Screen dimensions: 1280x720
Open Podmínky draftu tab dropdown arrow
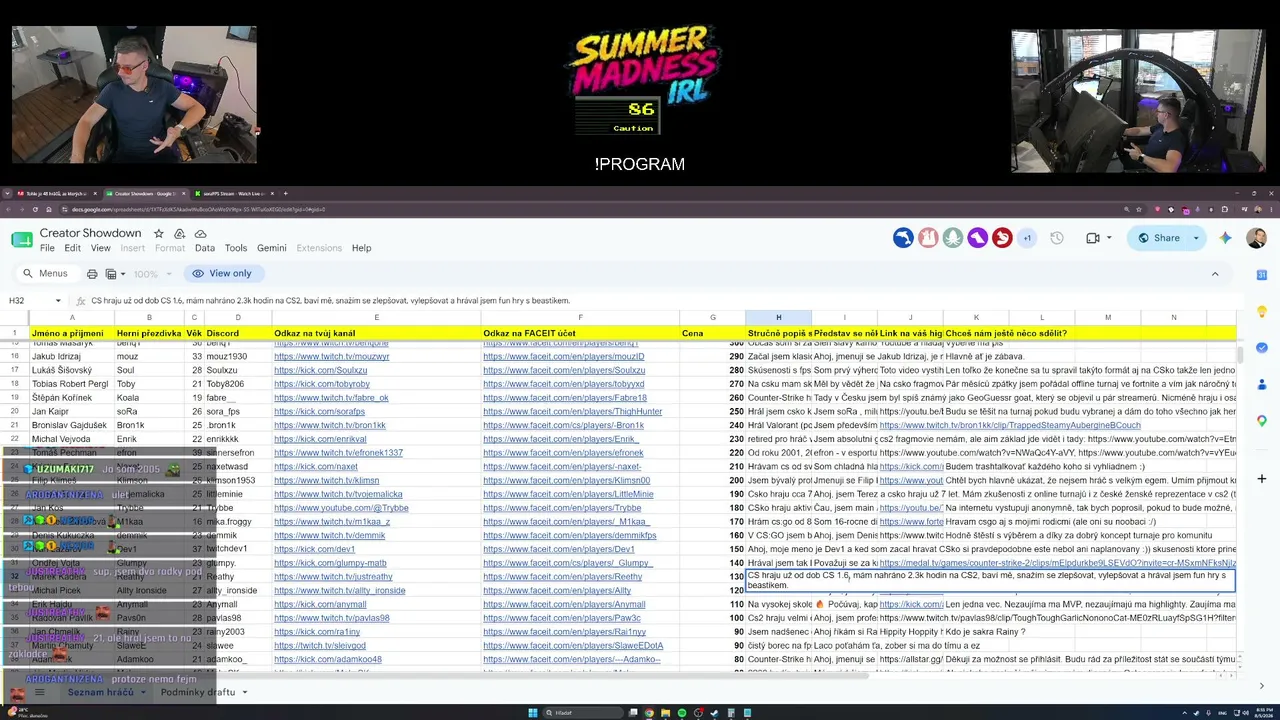(244, 692)
